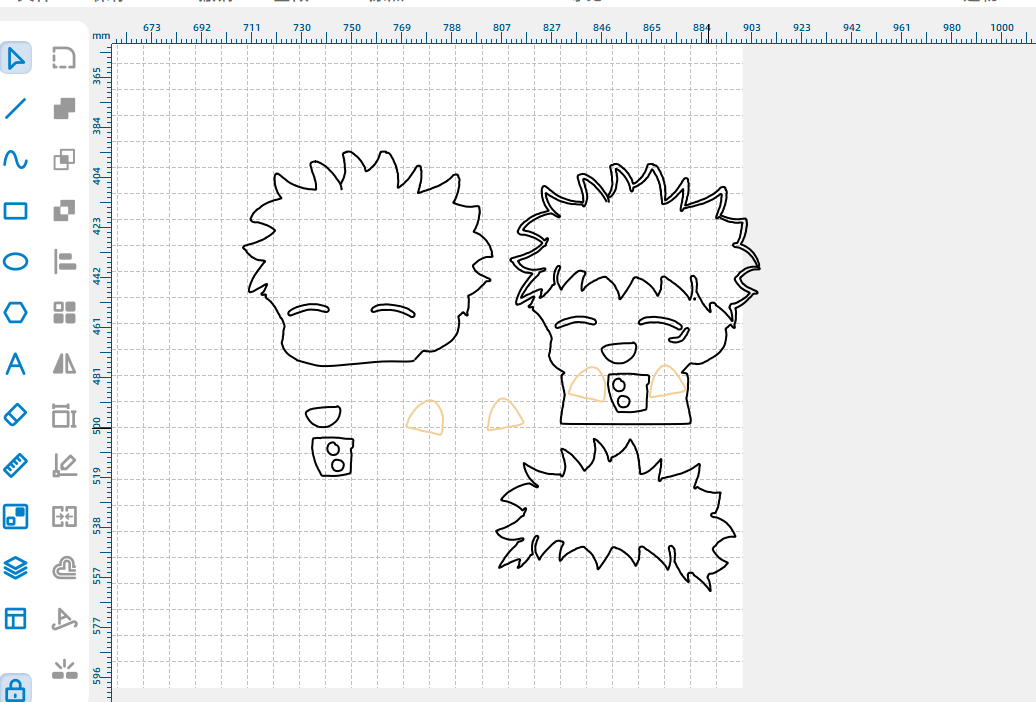Screen dimensions: 1036x702
Task: Open the ruler measure tool
Action: (x=16, y=465)
